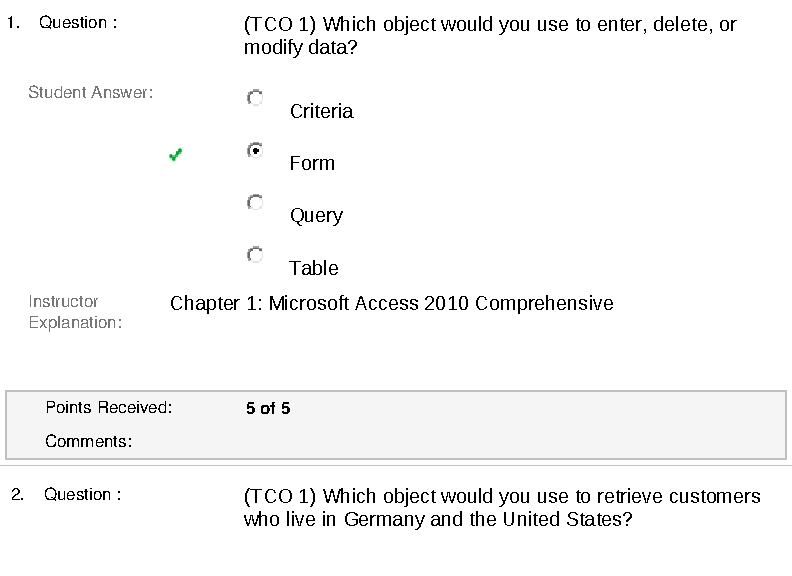Click the question text about entering, deleting data
792x576 pixels.
click(490, 35)
